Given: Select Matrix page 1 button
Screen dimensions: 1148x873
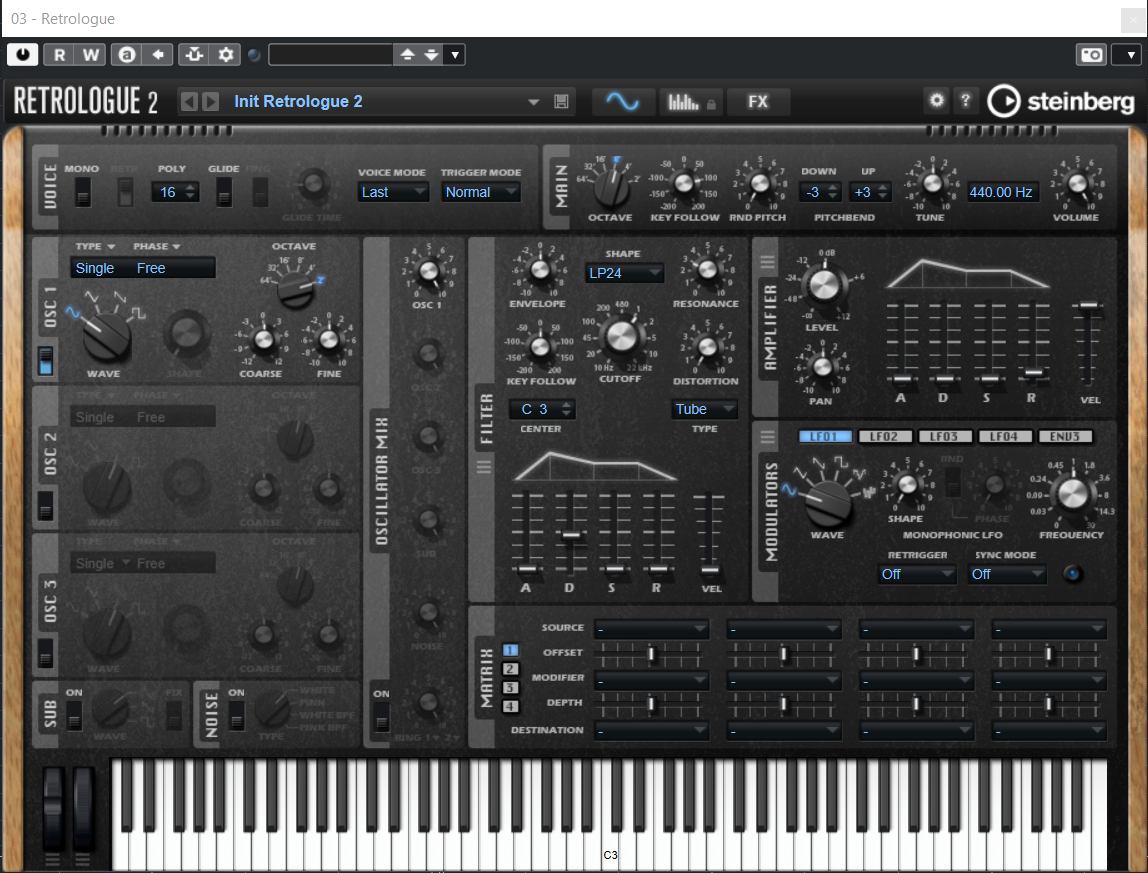Looking at the screenshot, I should pos(510,650).
